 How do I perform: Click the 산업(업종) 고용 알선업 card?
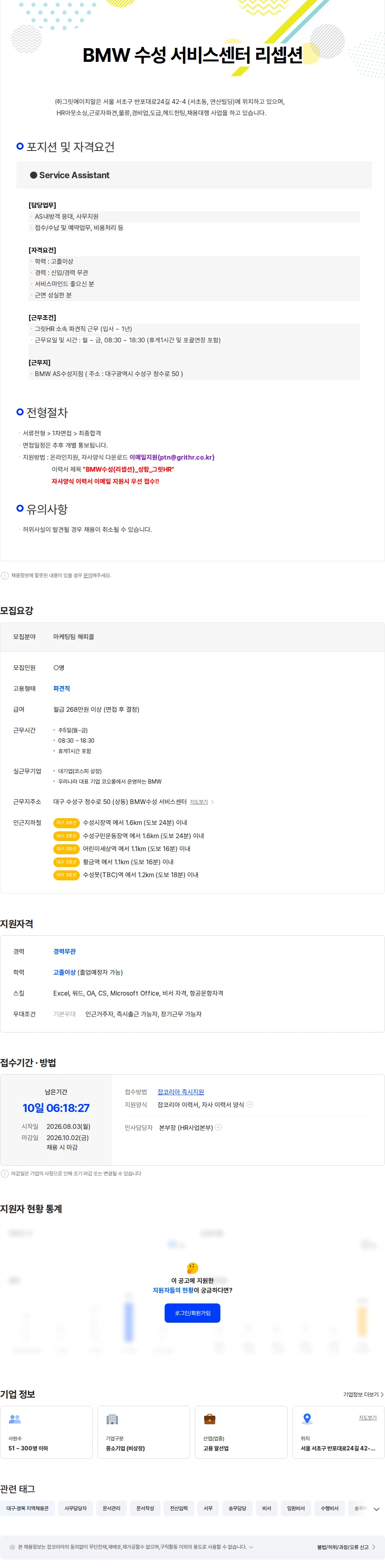click(241, 1432)
